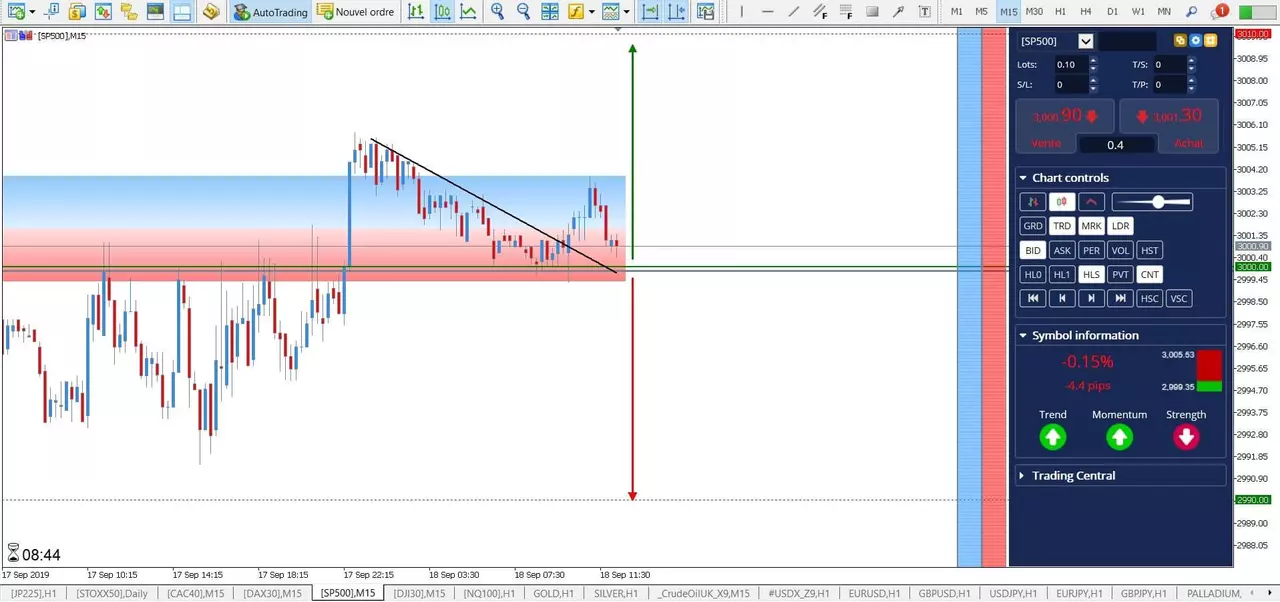This screenshot has width=1280, height=602.
Task: Click the Nouvel ordre button
Action: pos(357,12)
